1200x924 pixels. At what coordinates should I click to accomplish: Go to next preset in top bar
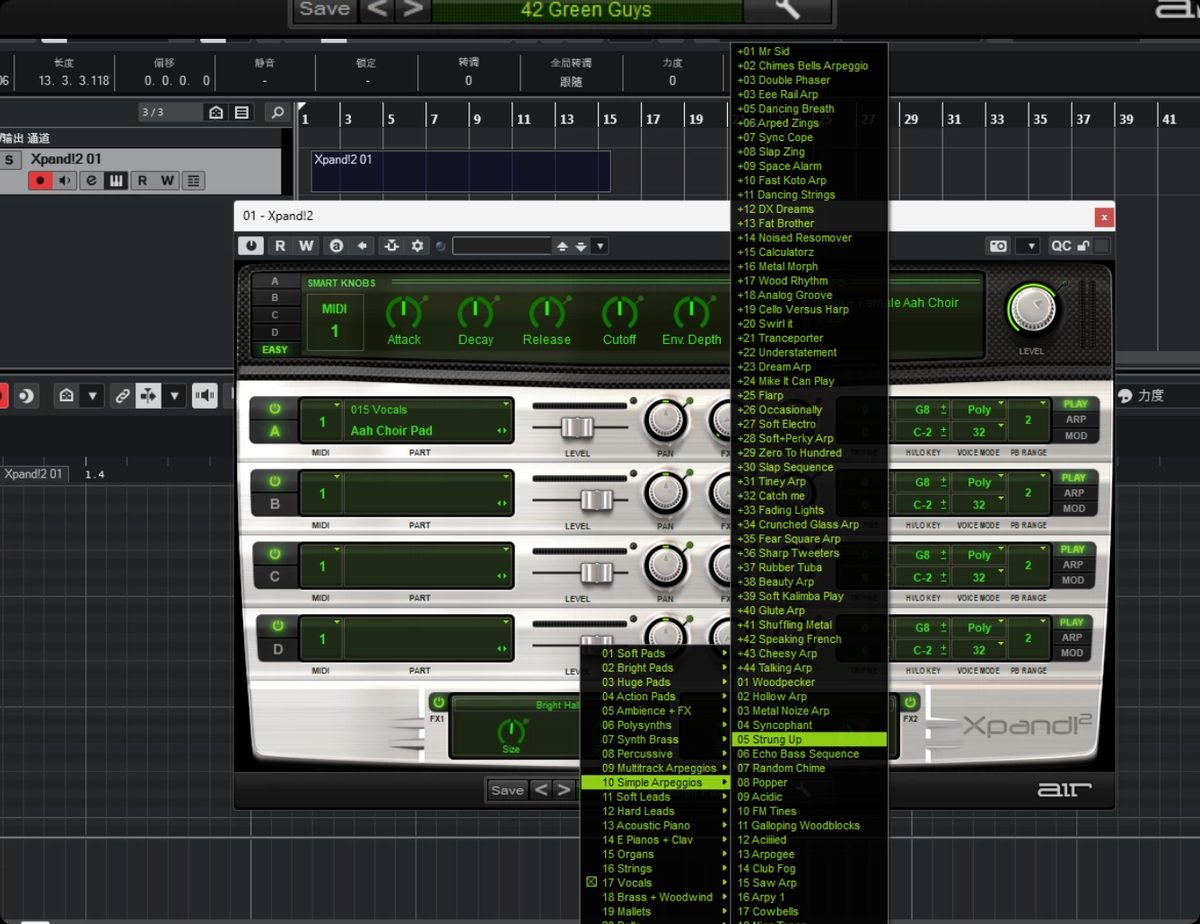(x=411, y=9)
